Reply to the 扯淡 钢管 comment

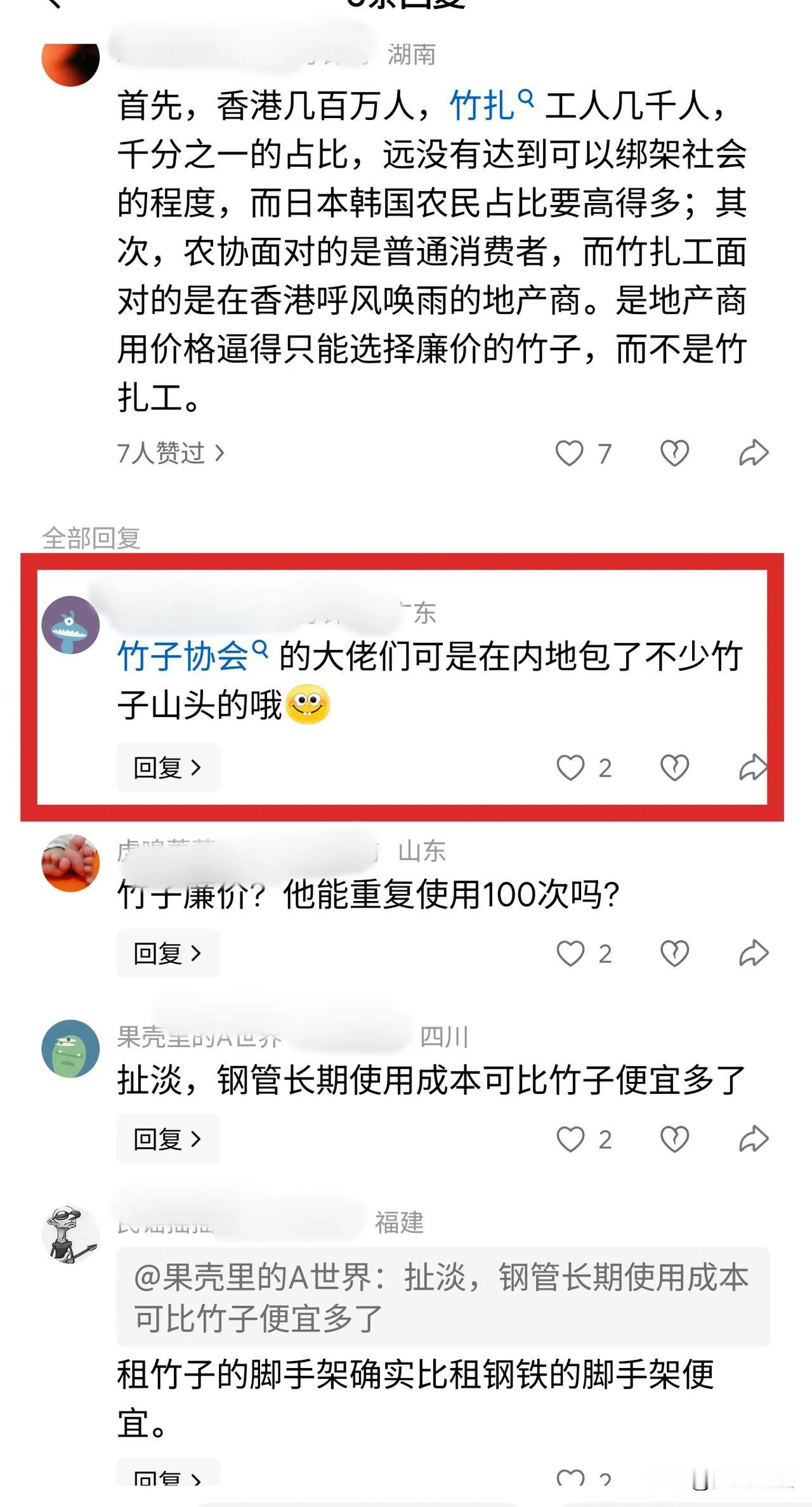(x=168, y=1139)
